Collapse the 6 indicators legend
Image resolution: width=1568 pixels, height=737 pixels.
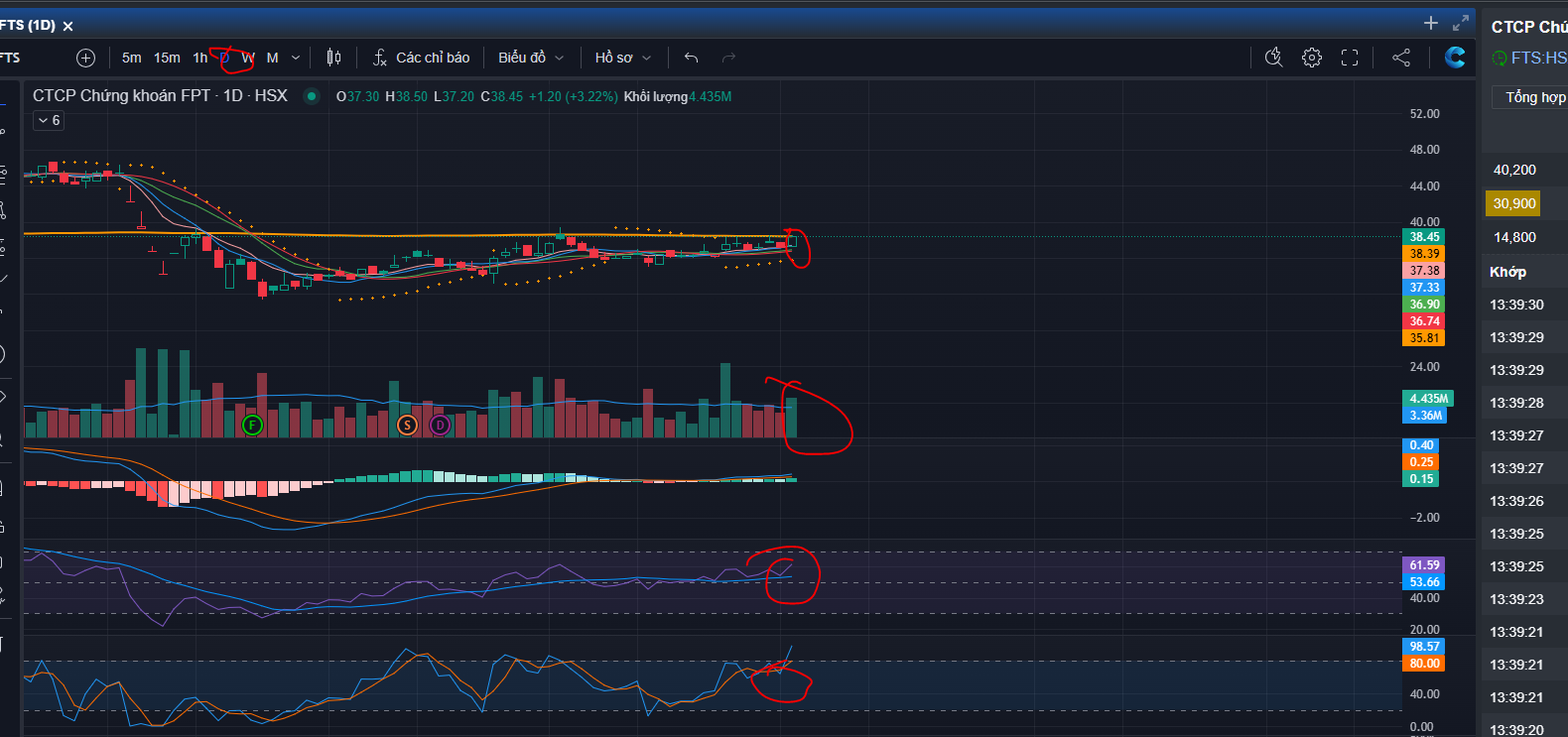tap(50, 120)
